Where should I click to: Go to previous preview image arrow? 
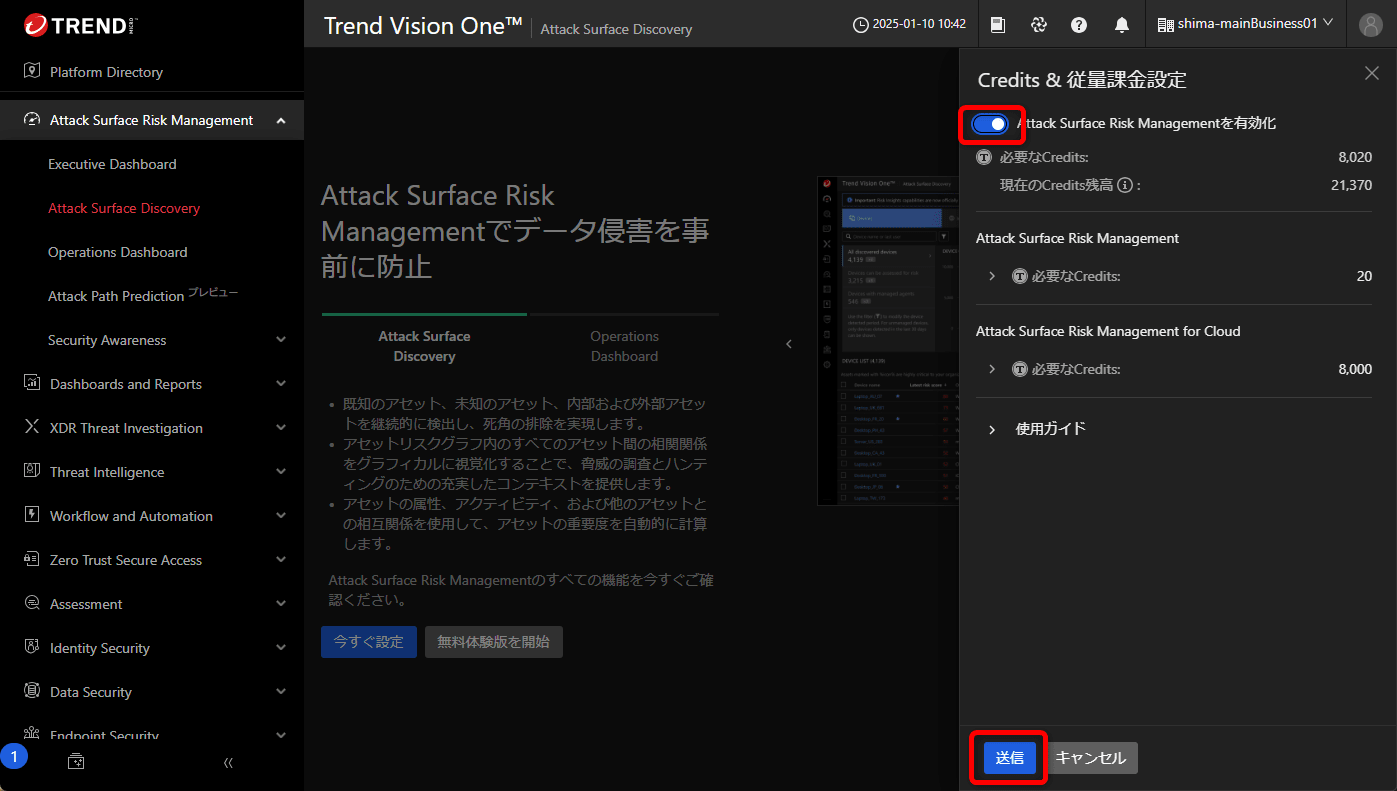[x=788, y=344]
